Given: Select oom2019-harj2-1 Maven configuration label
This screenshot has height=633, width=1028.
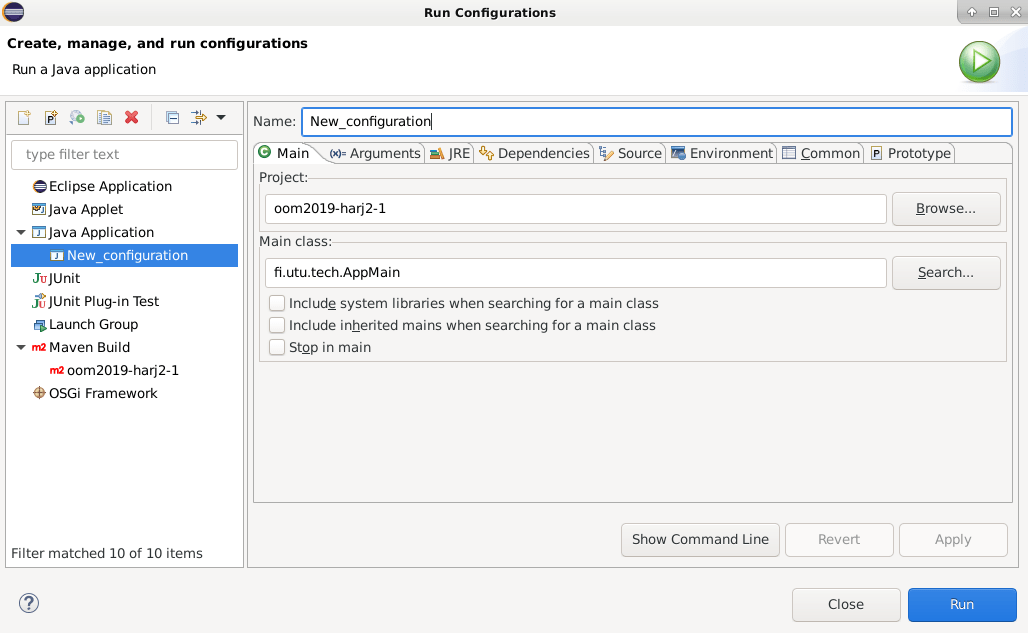Looking at the screenshot, I should click(x=123, y=370).
